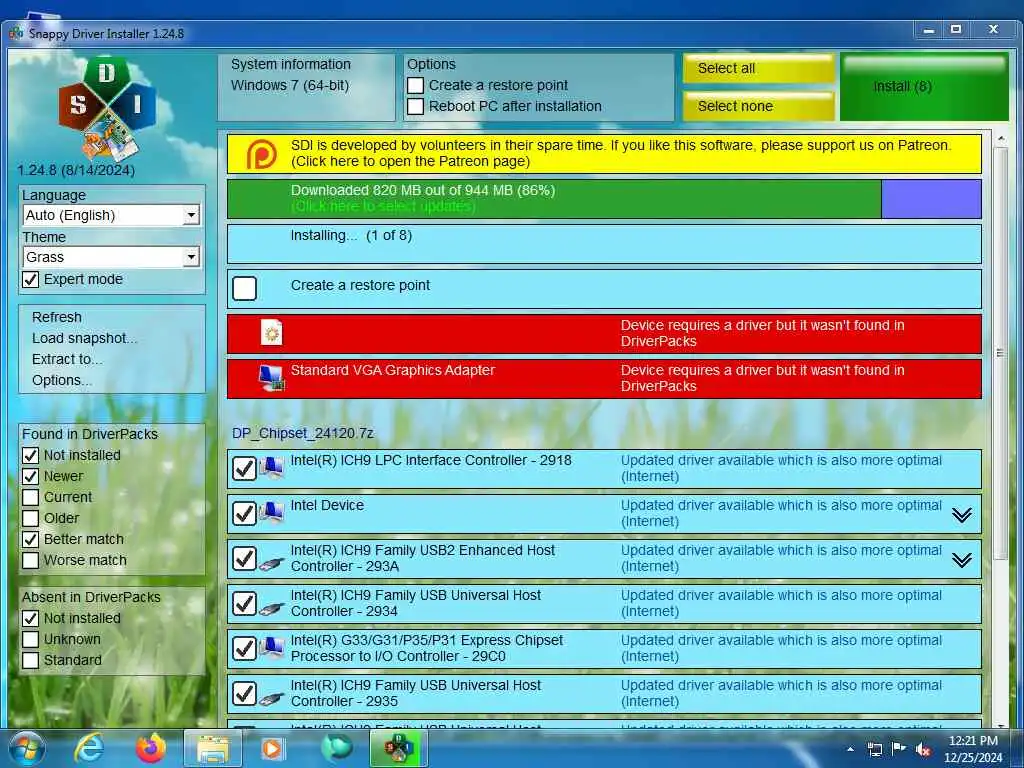
Task: Uncheck Found in DriverPacks Not installed
Action: point(31,455)
